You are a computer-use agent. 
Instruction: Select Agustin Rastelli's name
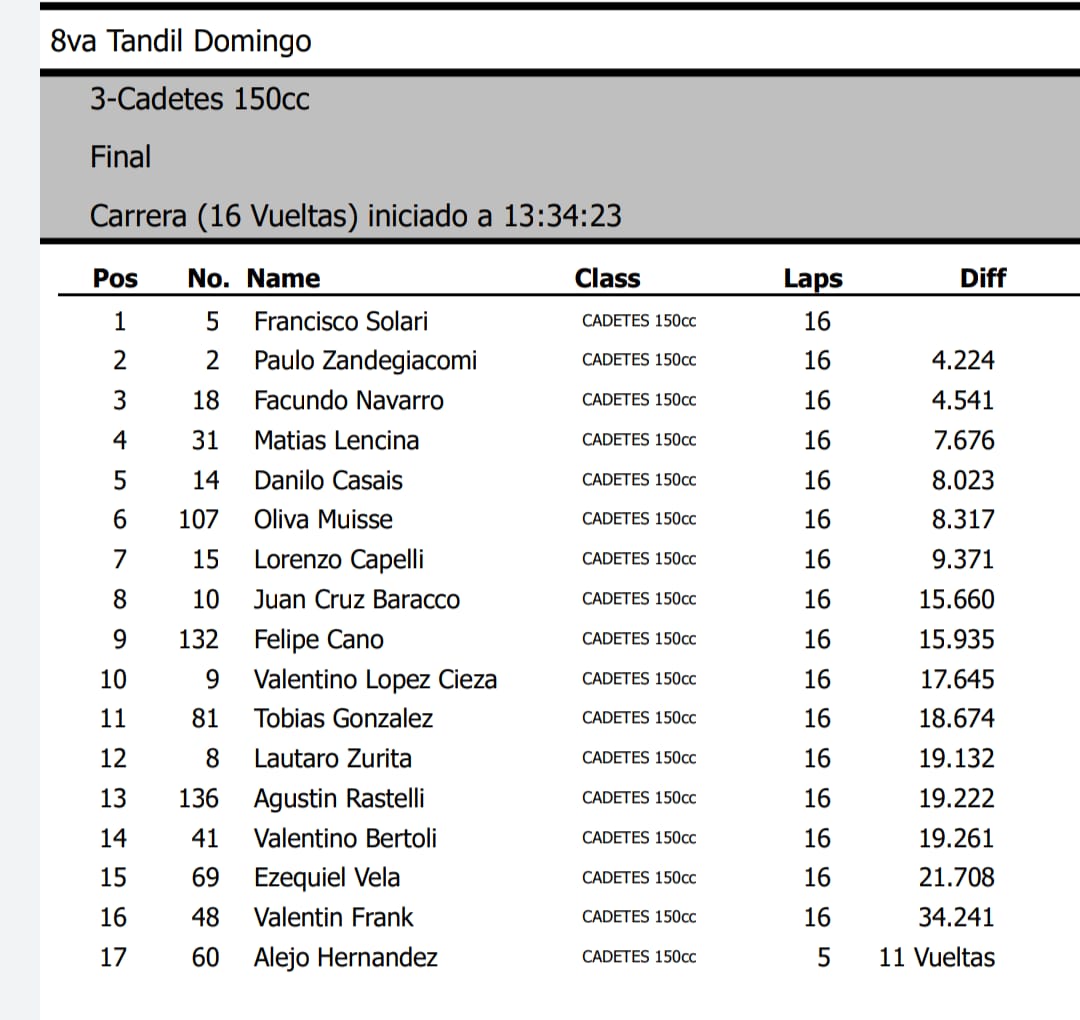pyautogui.click(x=339, y=799)
